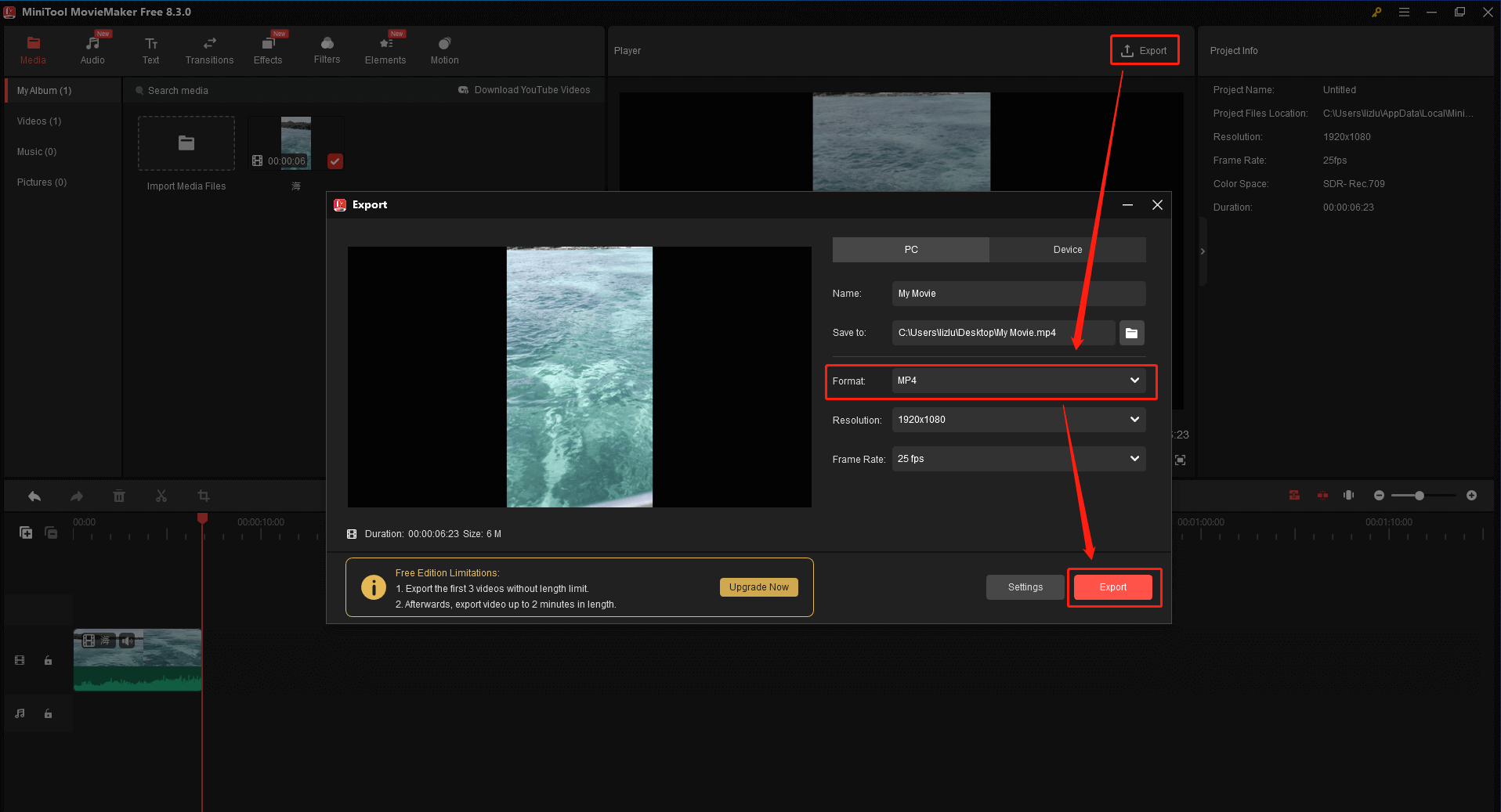This screenshot has width=1501, height=812.
Task: Click the Import Media Files folder box
Action: (186, 143)
